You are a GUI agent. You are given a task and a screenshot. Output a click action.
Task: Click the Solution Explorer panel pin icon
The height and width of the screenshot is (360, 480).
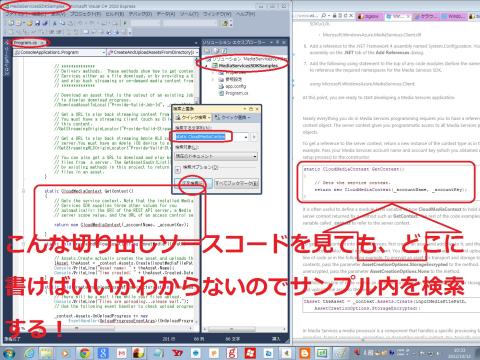pos(277,43)
